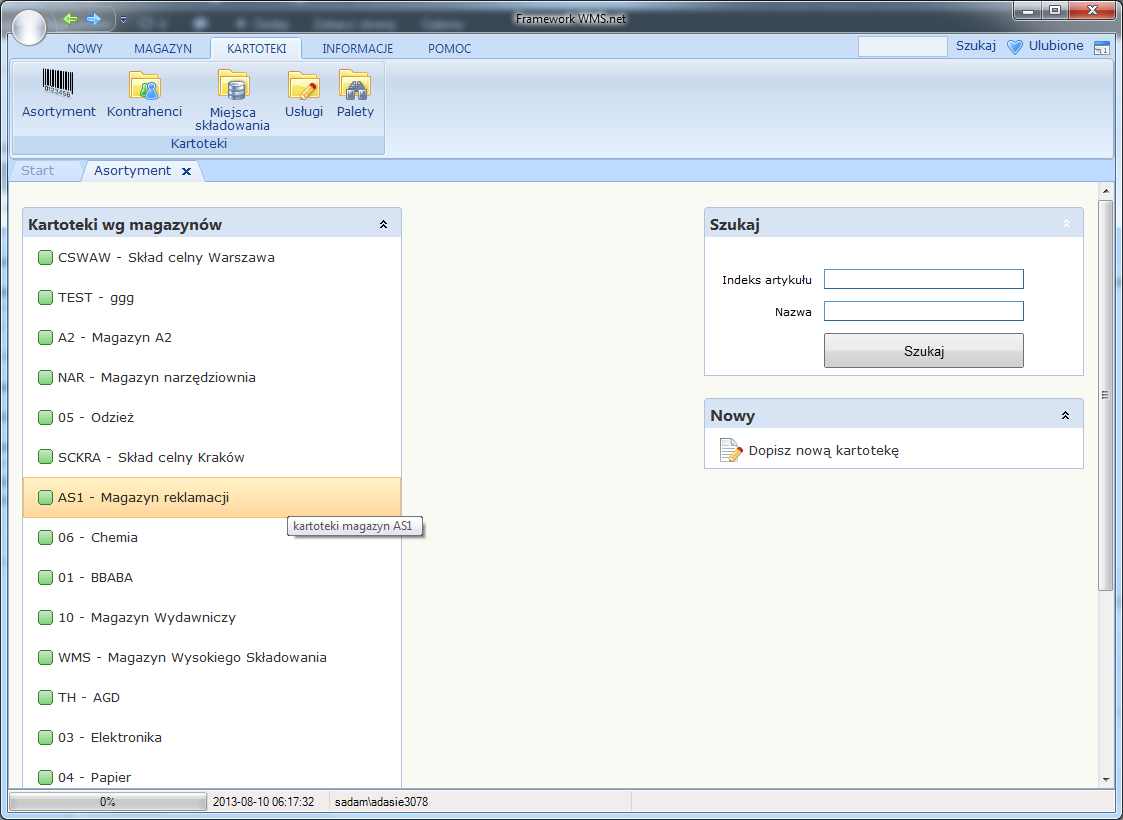The image size is (1123, 820).
Task: Close the Asortyment tab
Action: tap(186, 171)
